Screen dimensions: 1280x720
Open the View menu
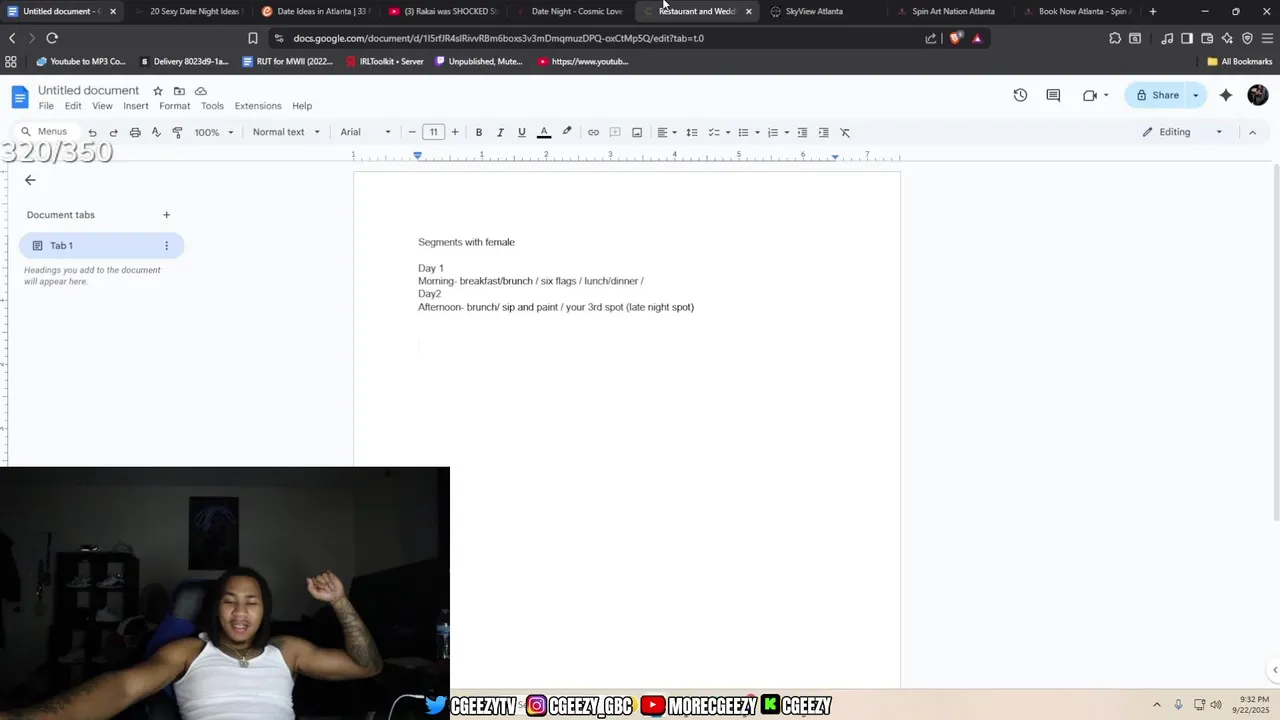point(102,106)
